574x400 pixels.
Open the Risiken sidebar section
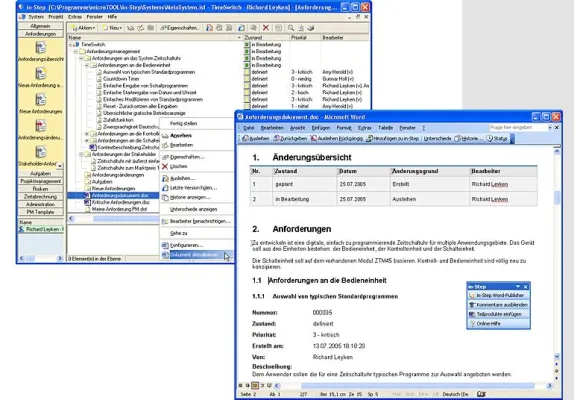[41, 189]
